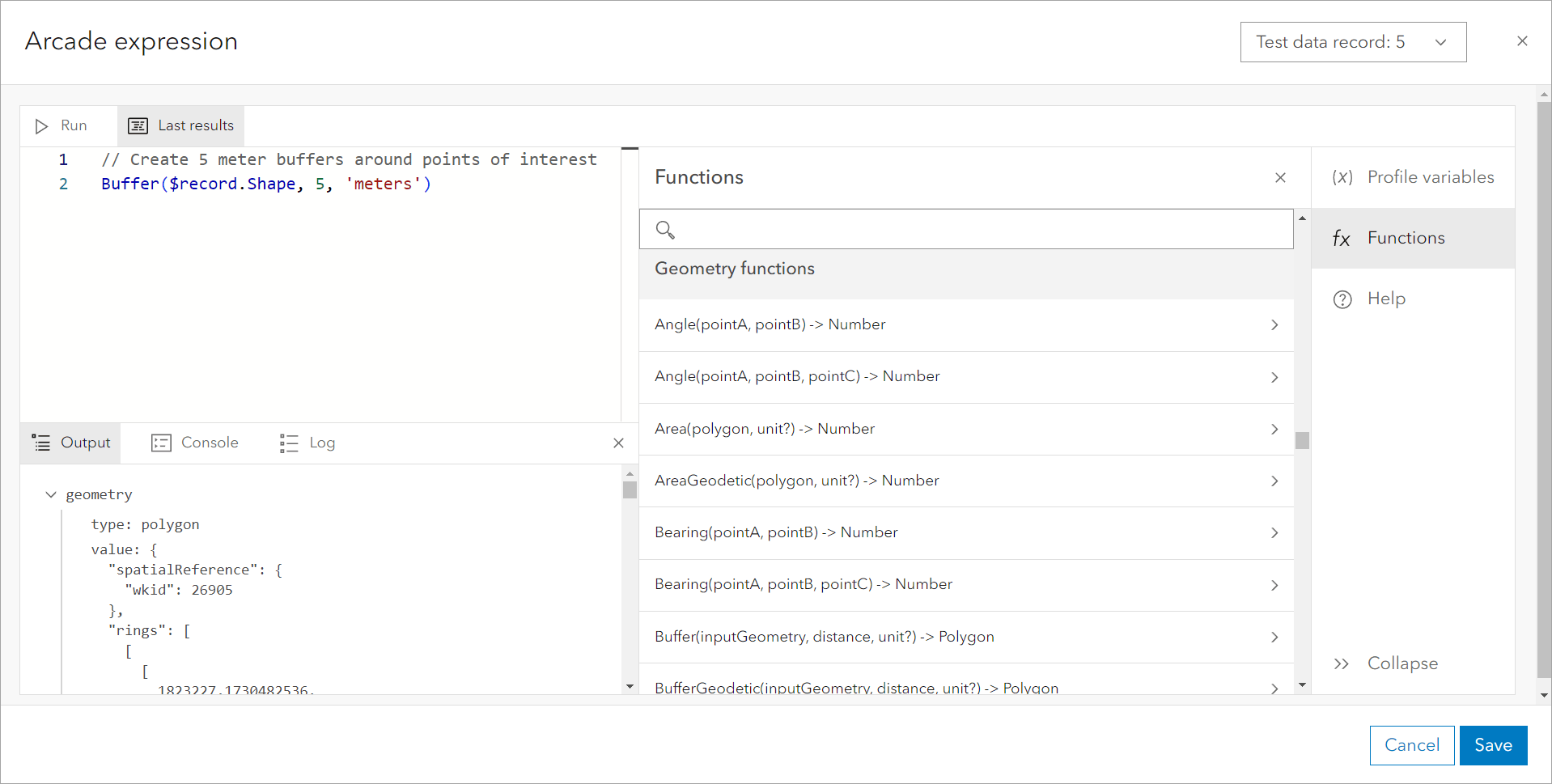The height and width of the screenshot is (784, 1552).
Task: Open the Functions panel icon
Action: point(1342,238)
